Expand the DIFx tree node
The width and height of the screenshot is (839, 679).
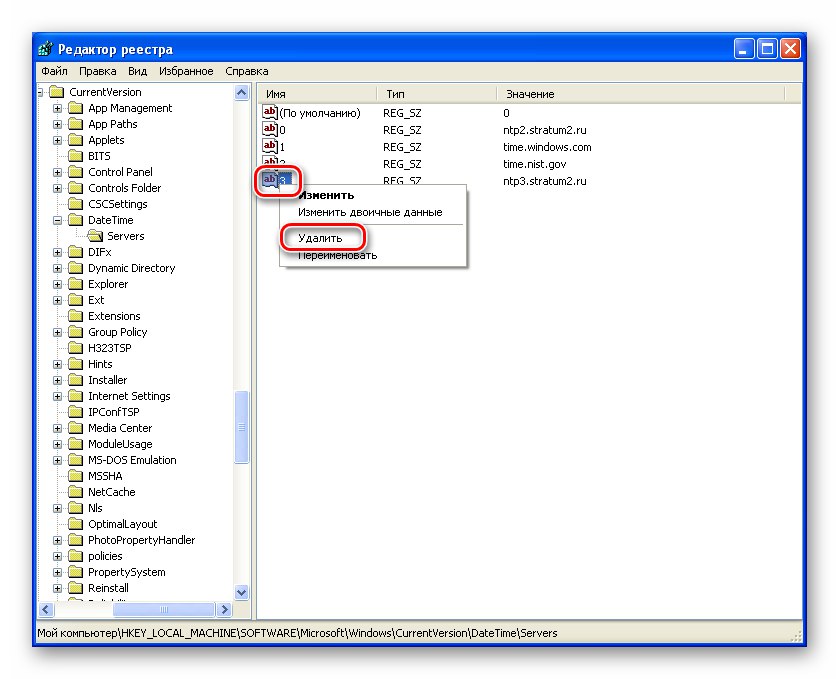57,253
